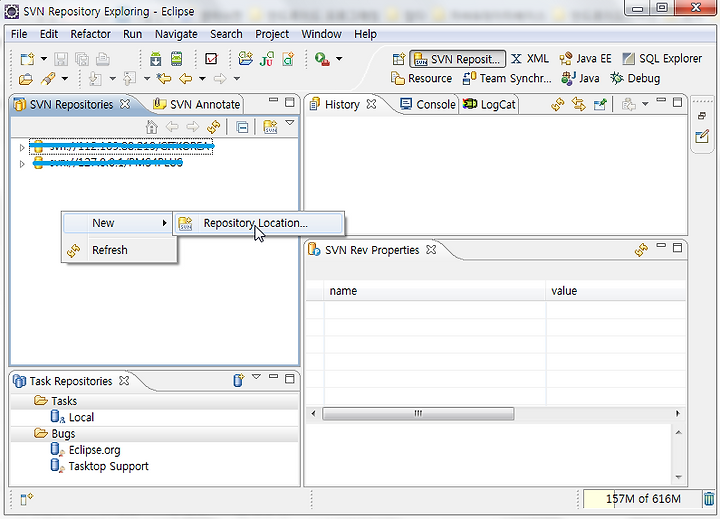
Task: Click the New JUnit test icon
Action: point(267,59)
